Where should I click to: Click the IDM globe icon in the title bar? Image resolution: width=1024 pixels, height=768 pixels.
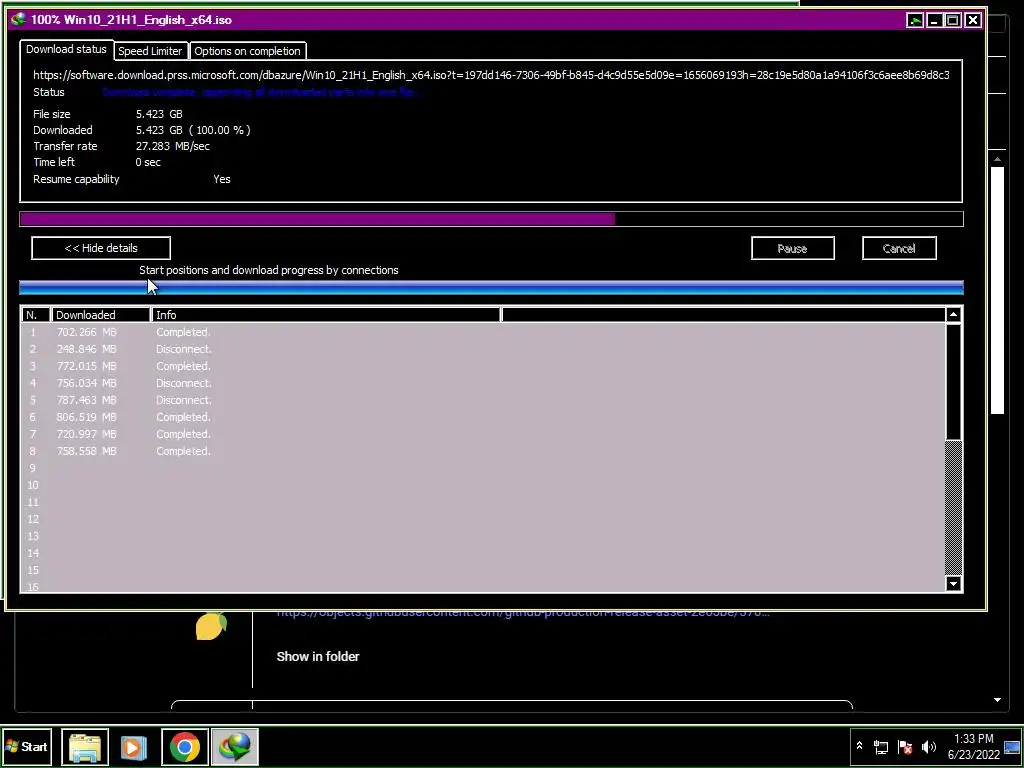[18, 20]
